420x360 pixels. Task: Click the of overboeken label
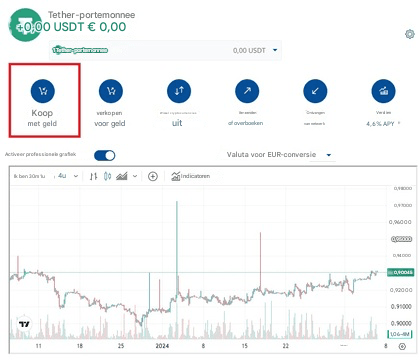click(x=245, y=123)
